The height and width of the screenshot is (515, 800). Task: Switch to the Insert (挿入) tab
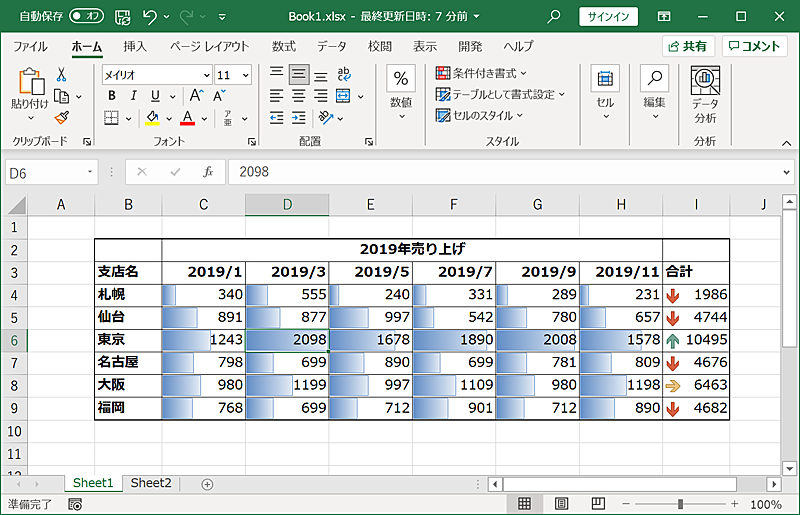pyautogui.click(x=135, y=46)
